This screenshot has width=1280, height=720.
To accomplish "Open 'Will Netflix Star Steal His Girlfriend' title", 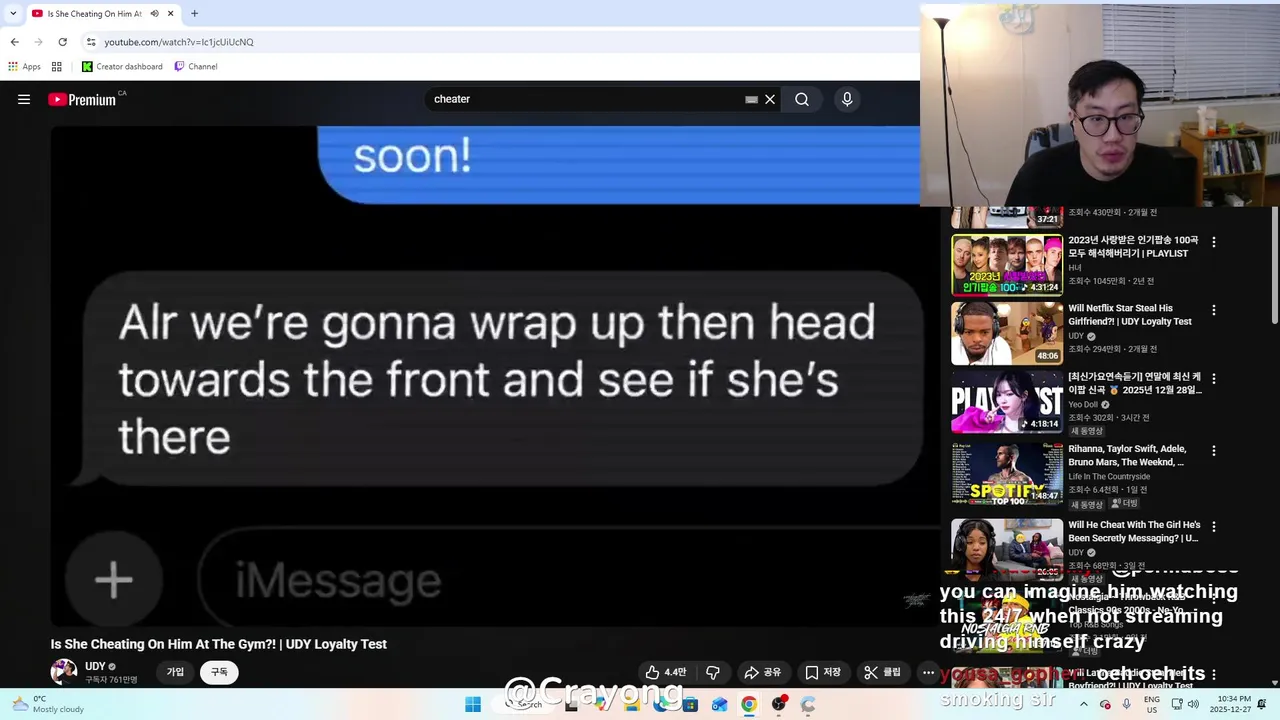I will click(1130, 315).
